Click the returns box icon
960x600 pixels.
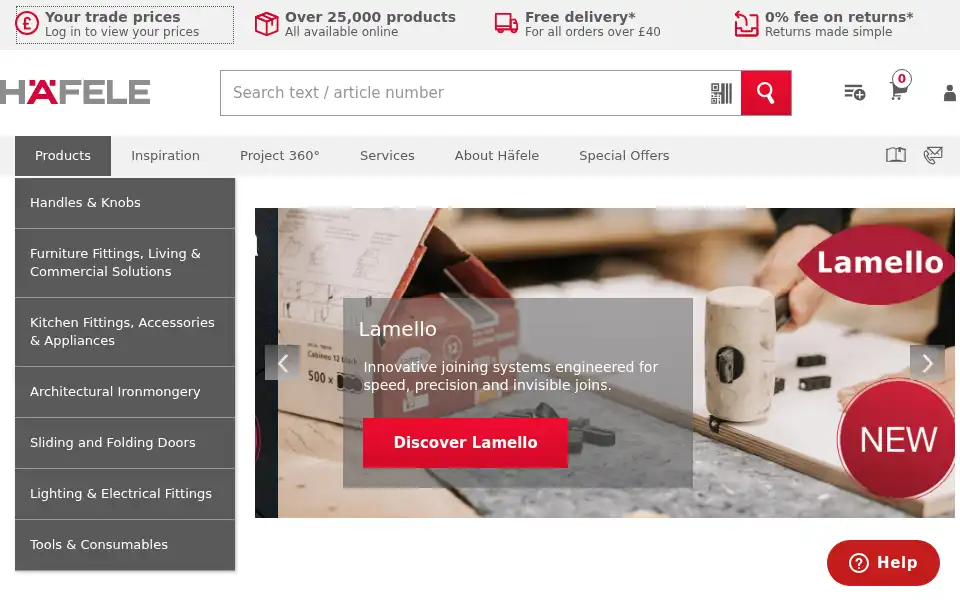[x=746, y=23]
